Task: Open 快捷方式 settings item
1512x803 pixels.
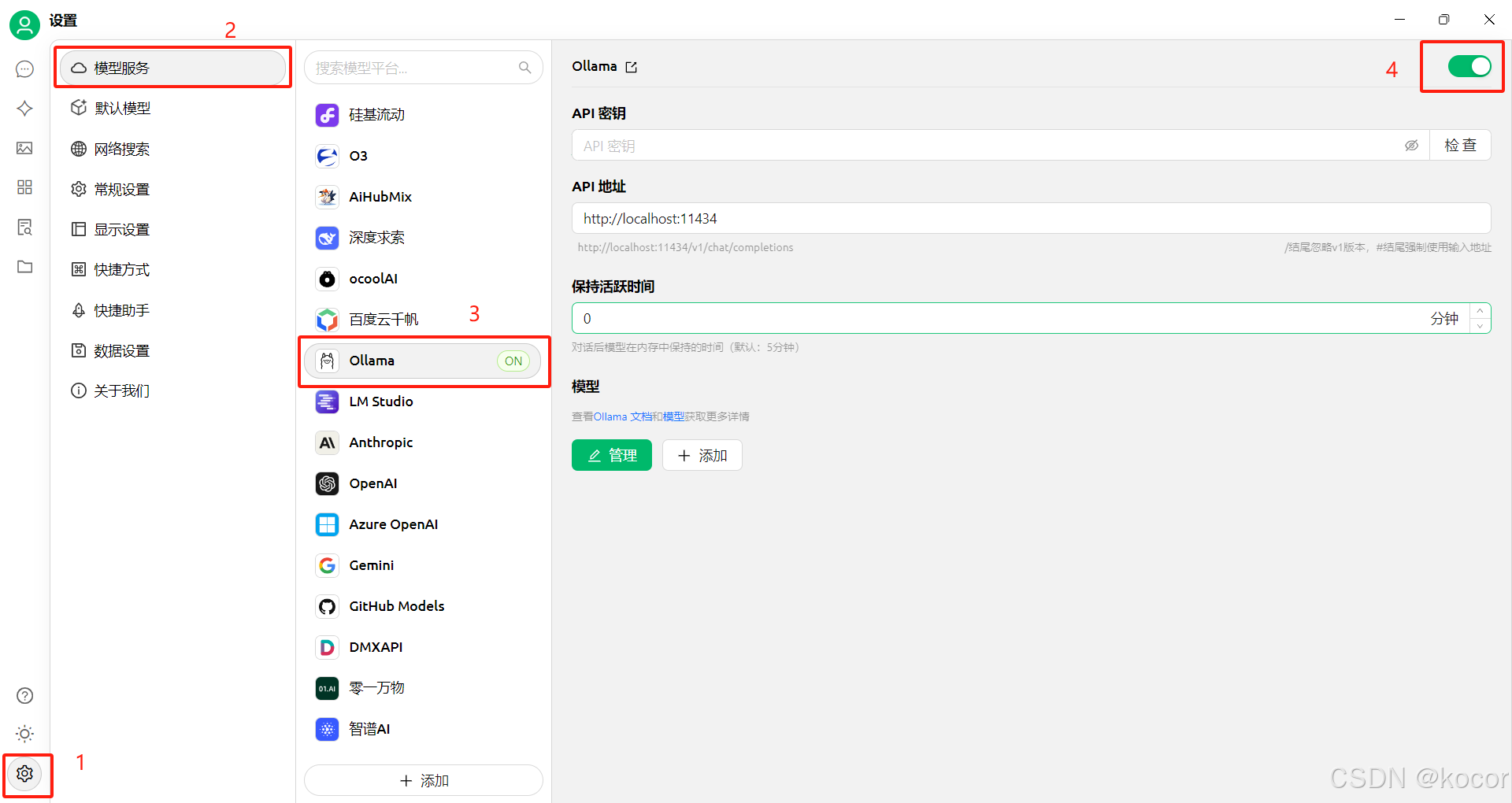Action: click(173, 270)
